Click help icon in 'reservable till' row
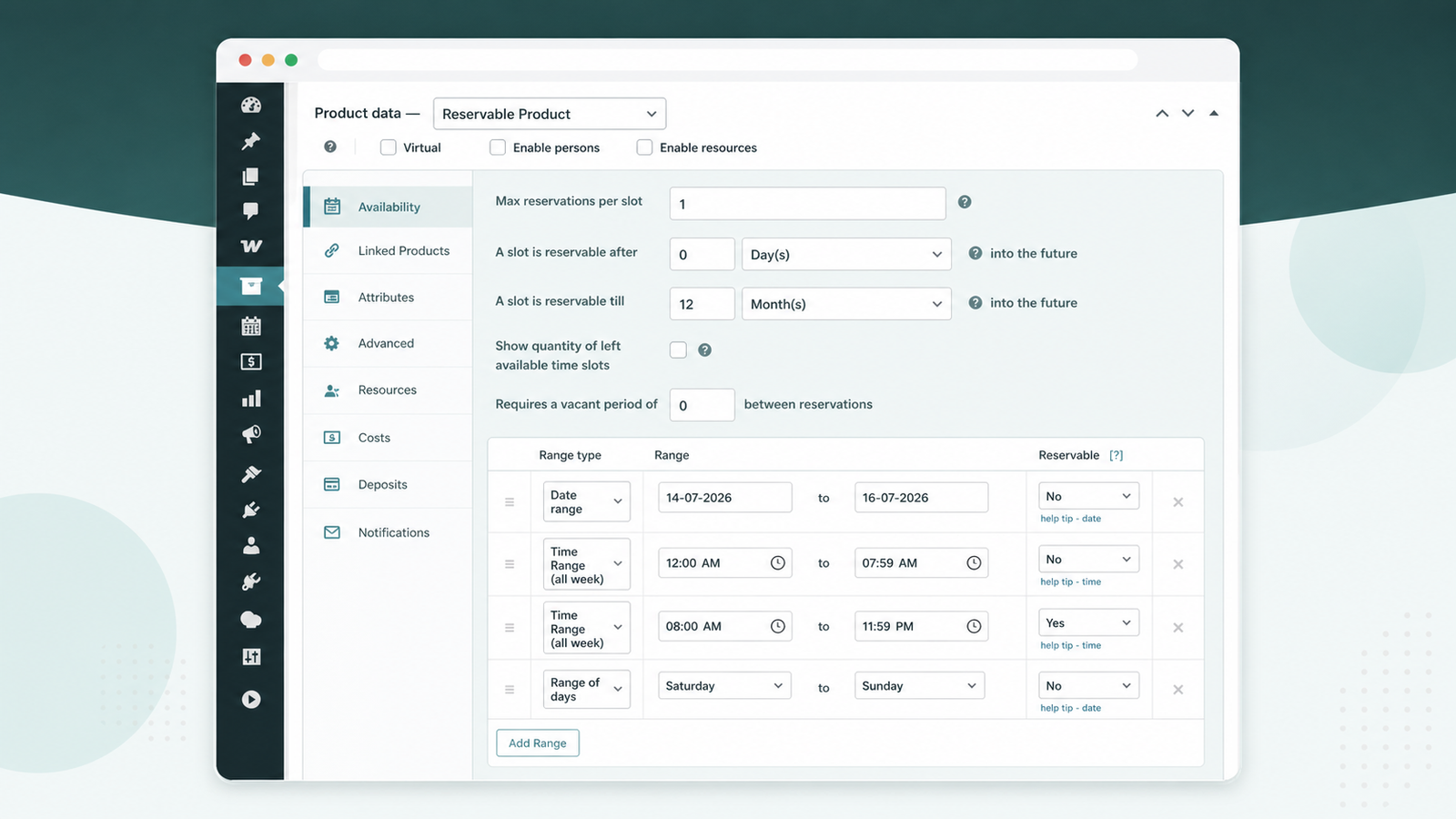 click(976, 302)
